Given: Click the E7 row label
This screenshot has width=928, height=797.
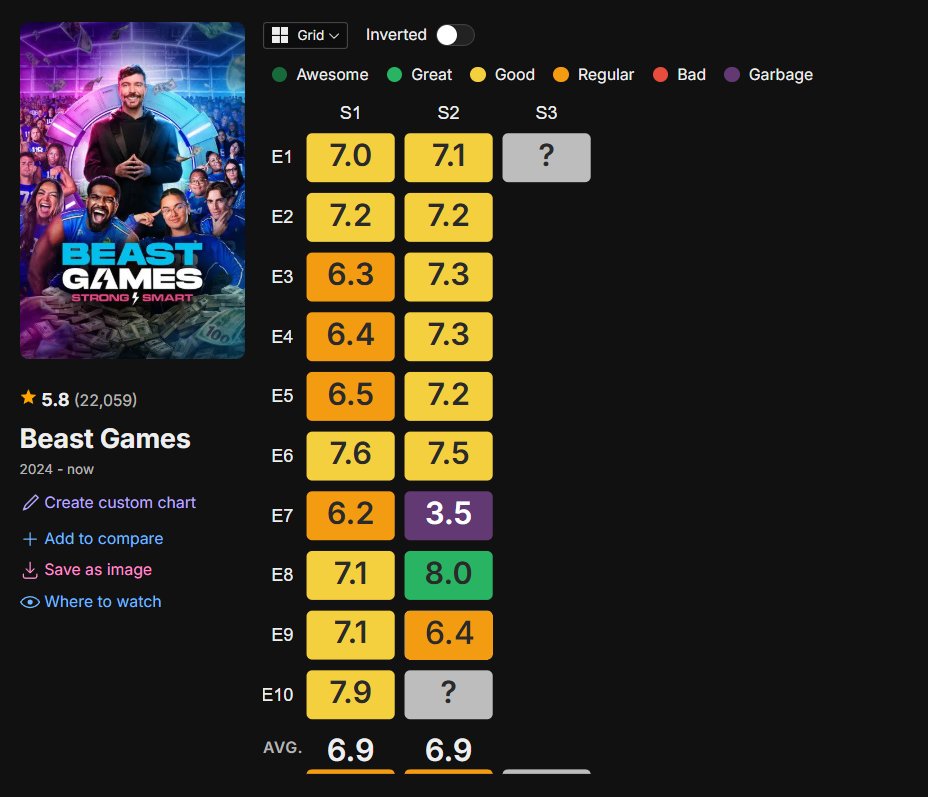Looking at the screenshot, I should click(x=282, y=516).
